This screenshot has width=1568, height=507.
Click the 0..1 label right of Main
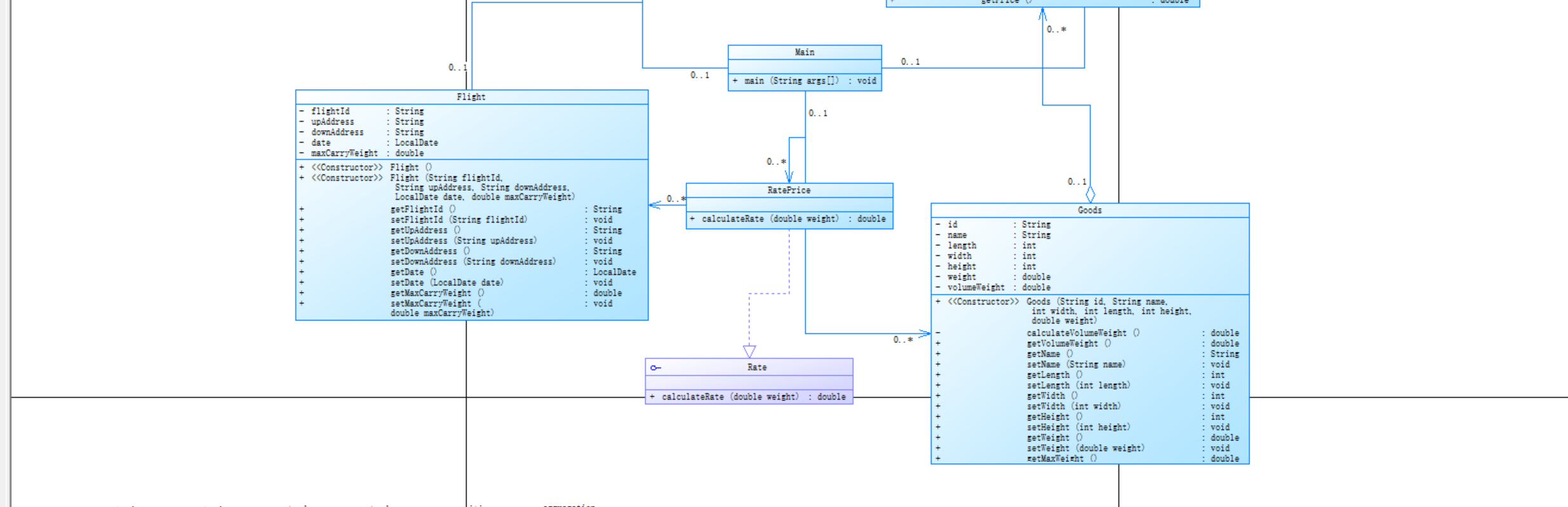coord(910,62)
